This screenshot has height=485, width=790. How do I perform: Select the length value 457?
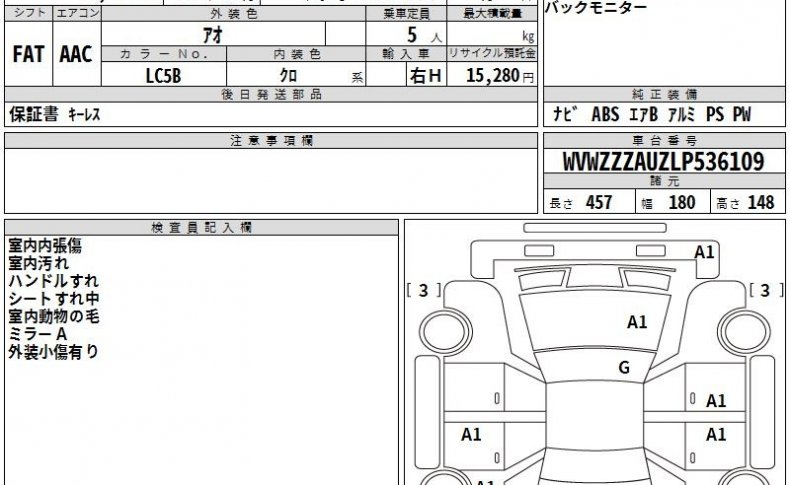click(599, 202)
